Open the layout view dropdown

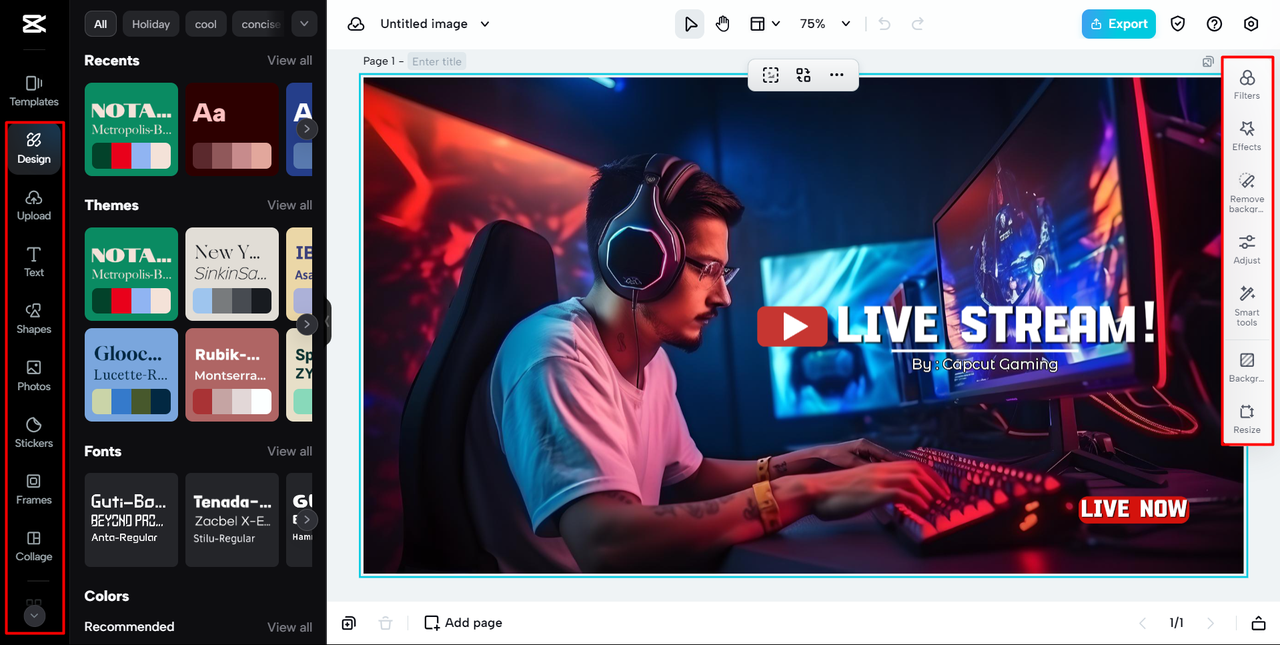click(765, 24)
